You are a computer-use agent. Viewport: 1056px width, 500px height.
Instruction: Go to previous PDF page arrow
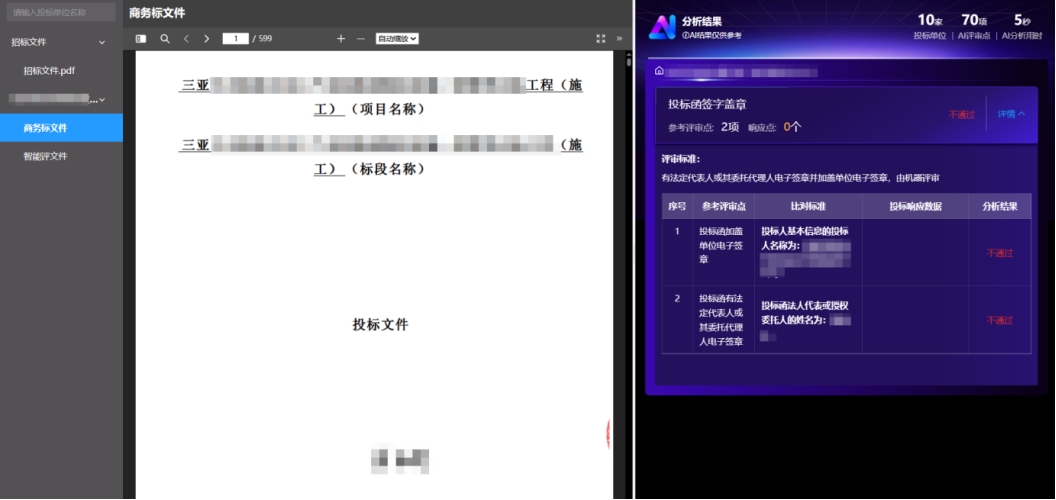[x=187, y=39]
